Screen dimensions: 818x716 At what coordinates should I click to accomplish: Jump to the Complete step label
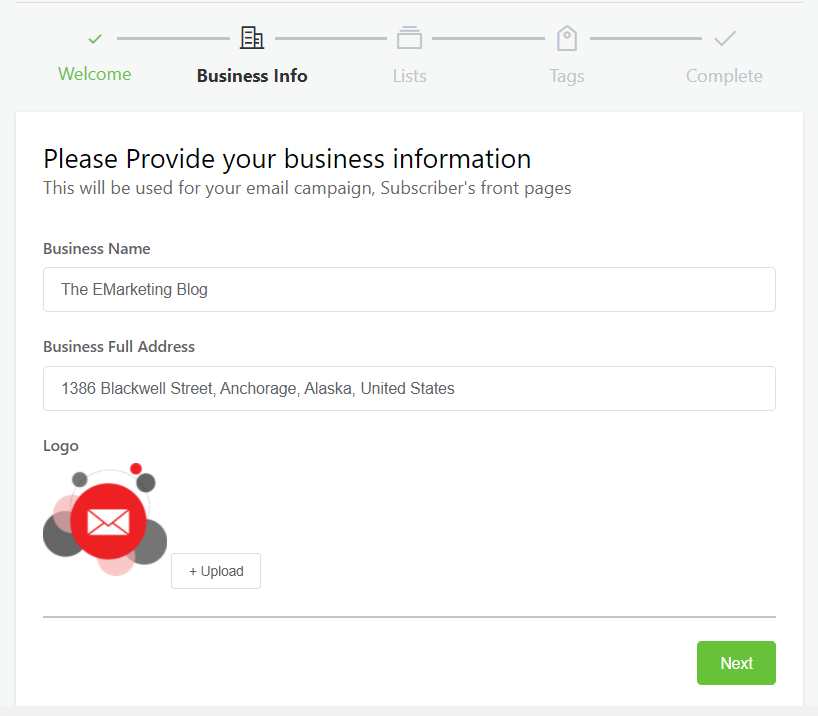[x=724, y=76]
